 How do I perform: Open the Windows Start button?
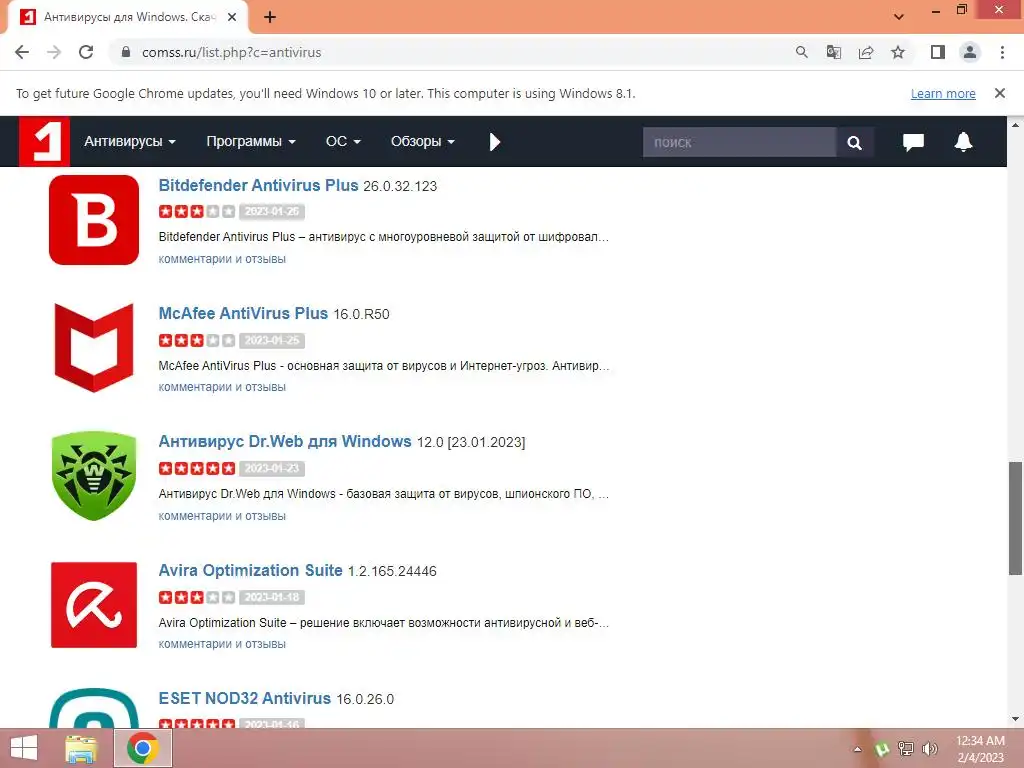pos(24,748)
